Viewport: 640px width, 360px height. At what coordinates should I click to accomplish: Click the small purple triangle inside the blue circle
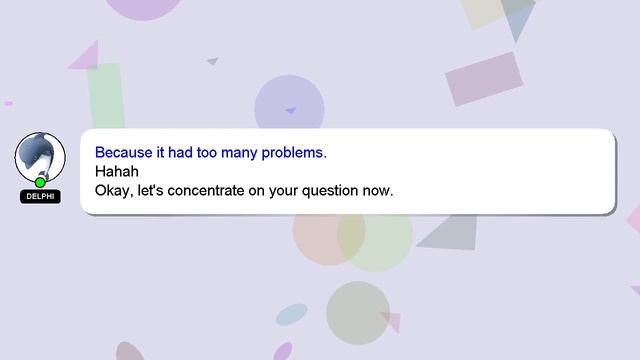coord(291,110)
